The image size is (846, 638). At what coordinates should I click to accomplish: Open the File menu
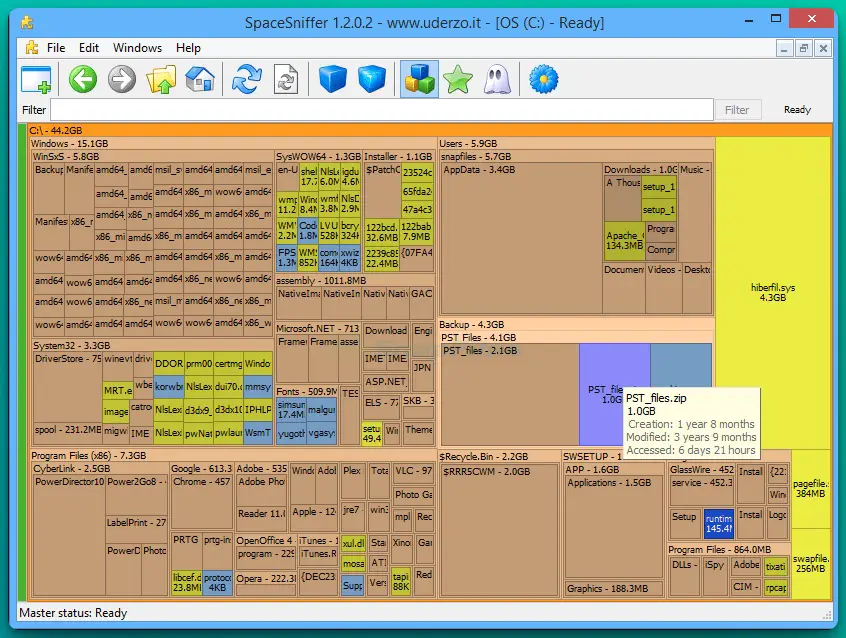coord(56,48)
